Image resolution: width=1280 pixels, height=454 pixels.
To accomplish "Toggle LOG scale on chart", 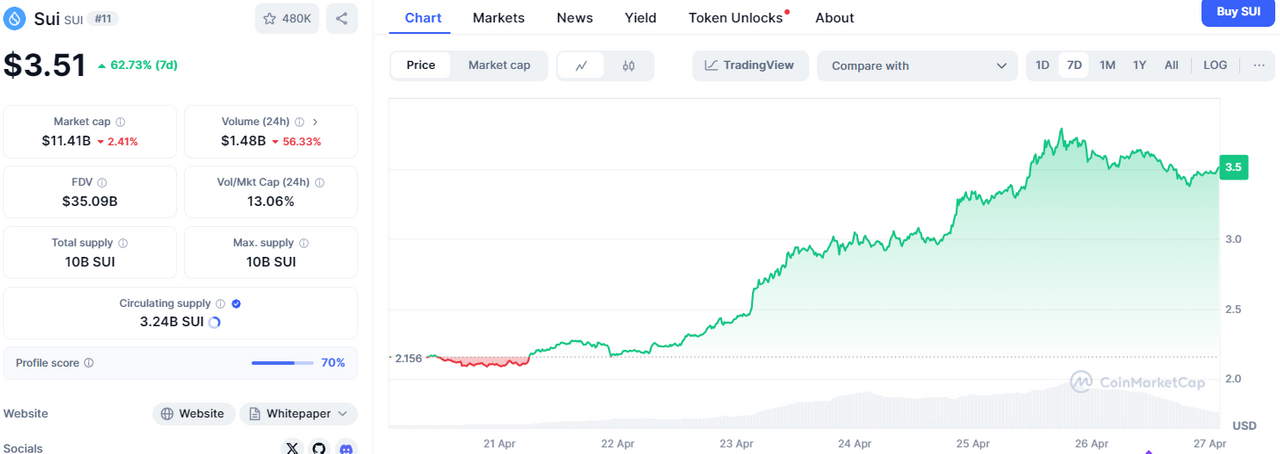I will click(x=1215, y=65).
